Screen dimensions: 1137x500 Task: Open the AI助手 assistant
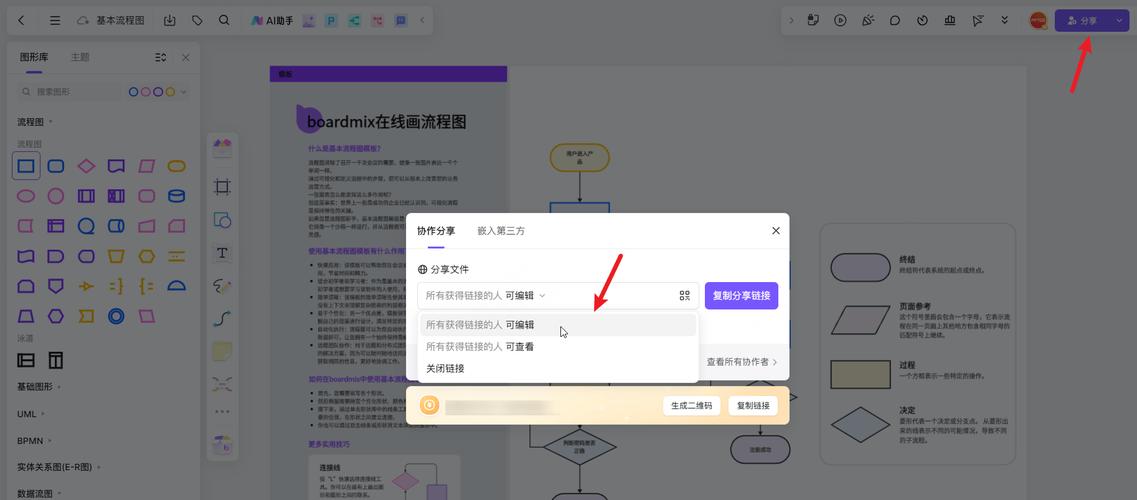[x=272, y=21]
